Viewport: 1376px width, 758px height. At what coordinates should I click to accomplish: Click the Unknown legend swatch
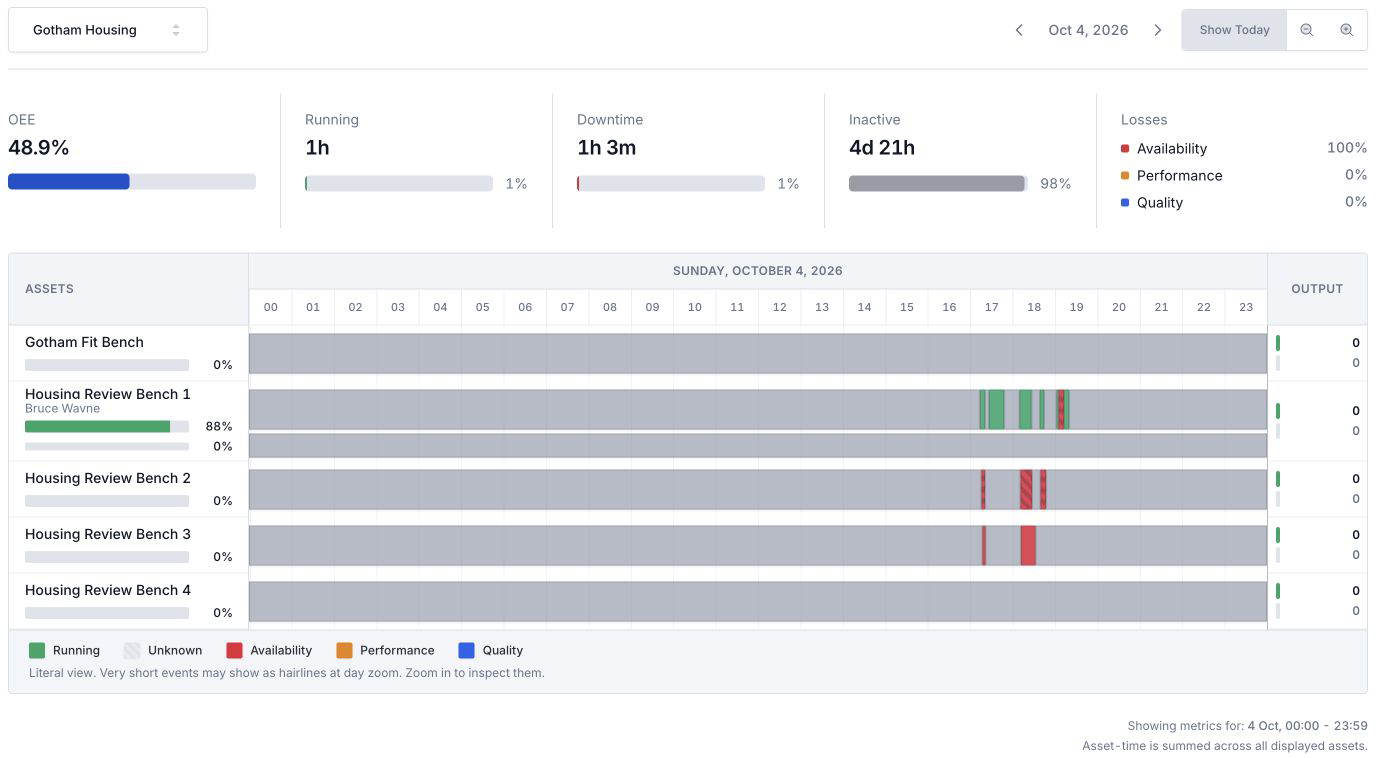coord(132,650)
